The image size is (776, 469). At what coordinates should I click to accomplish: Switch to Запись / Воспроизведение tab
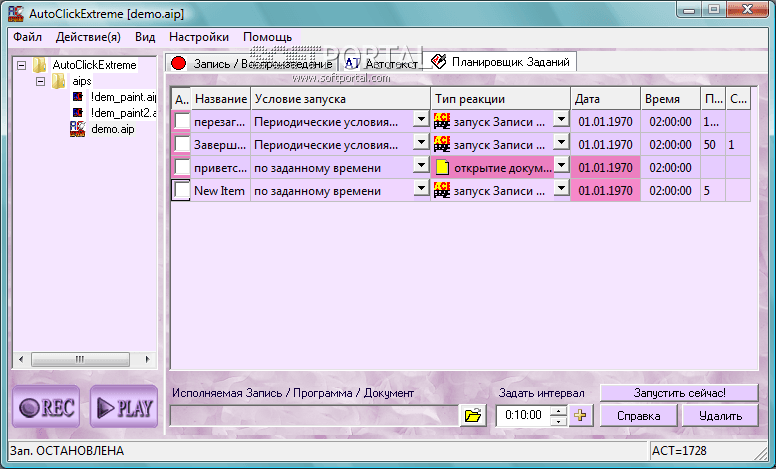tap(251, 63)
